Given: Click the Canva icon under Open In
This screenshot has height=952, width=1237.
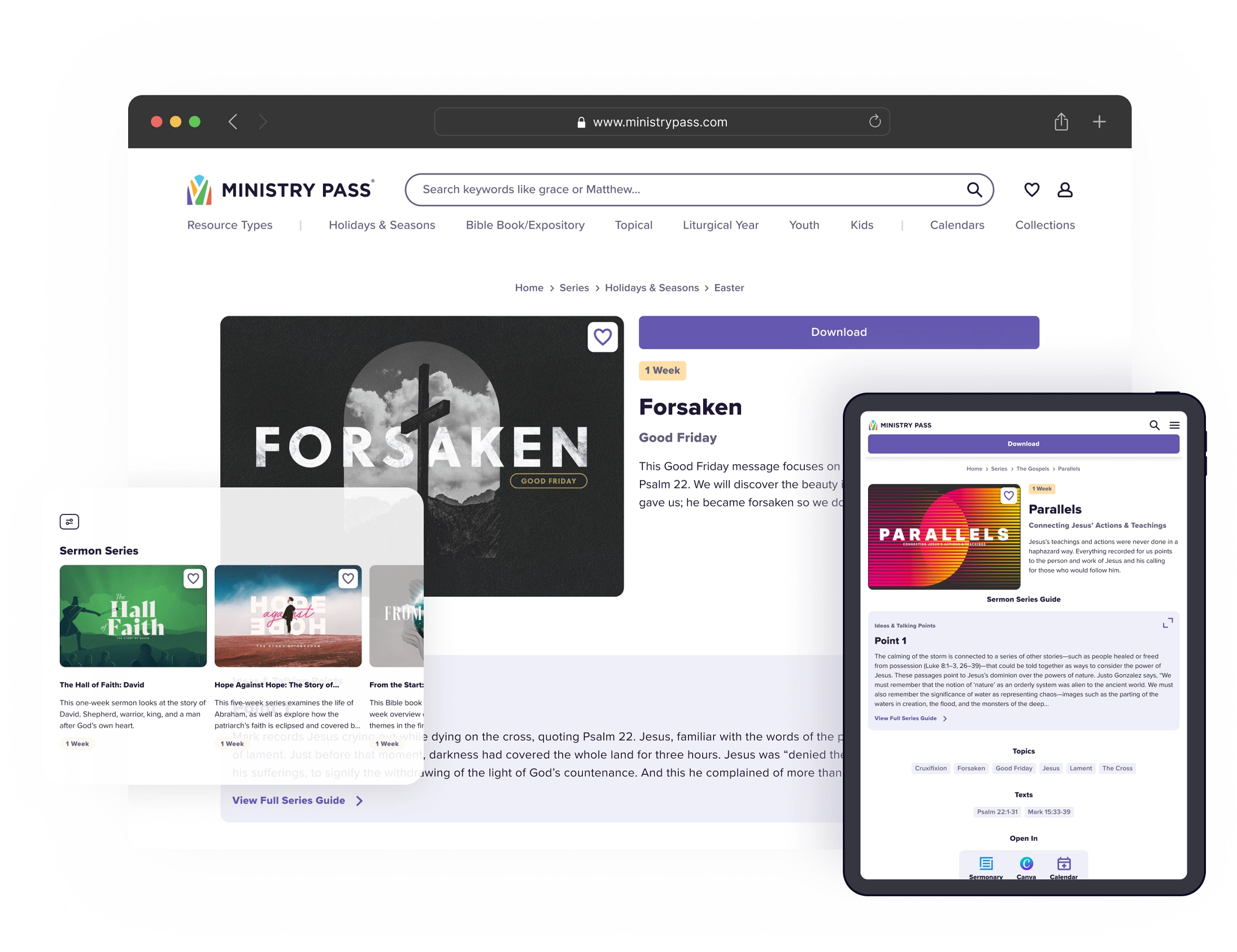Looking at the screenshot, I should [1026, 864].
